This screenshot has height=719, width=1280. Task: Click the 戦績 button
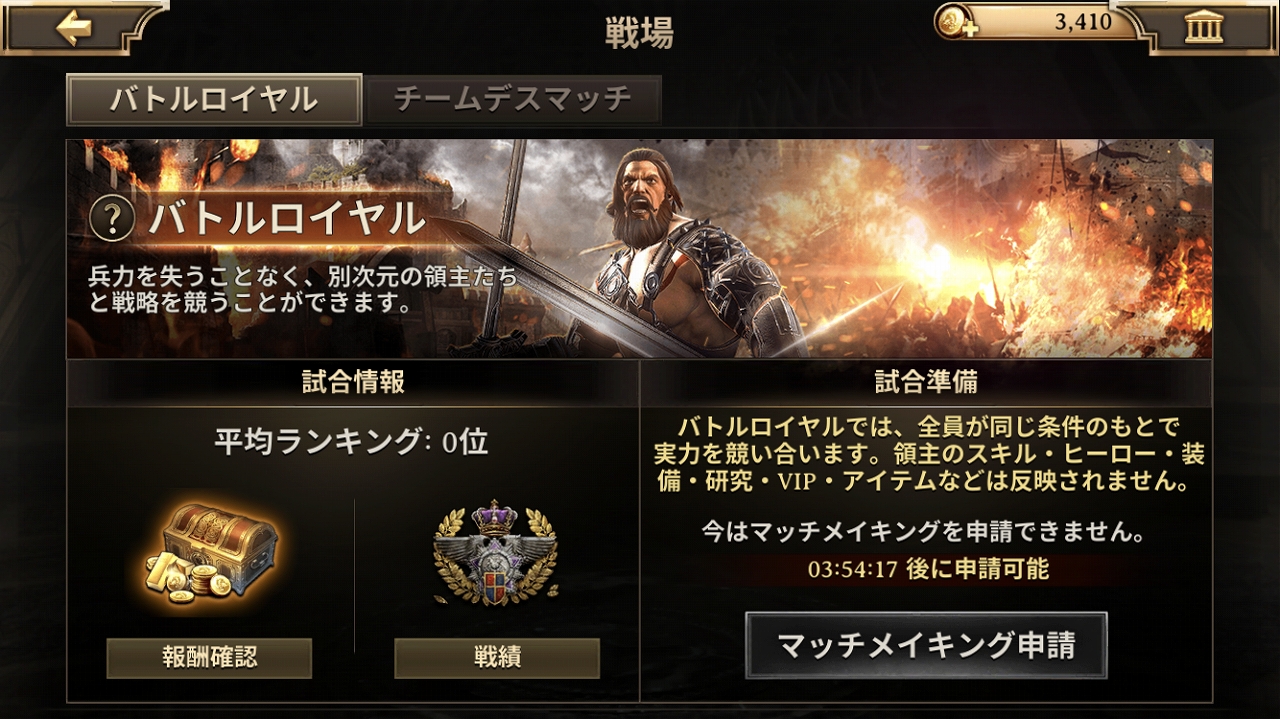(497, 658)
